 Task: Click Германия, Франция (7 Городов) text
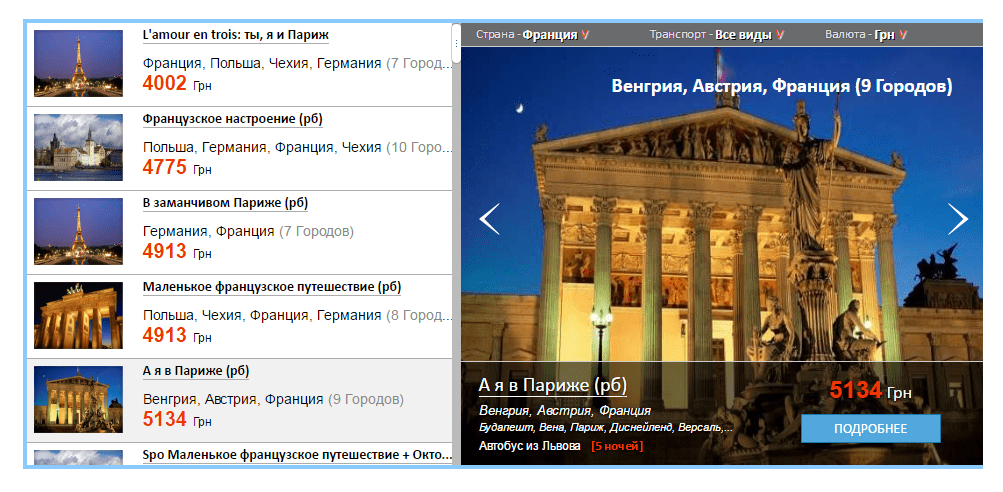tap(248, 232)
